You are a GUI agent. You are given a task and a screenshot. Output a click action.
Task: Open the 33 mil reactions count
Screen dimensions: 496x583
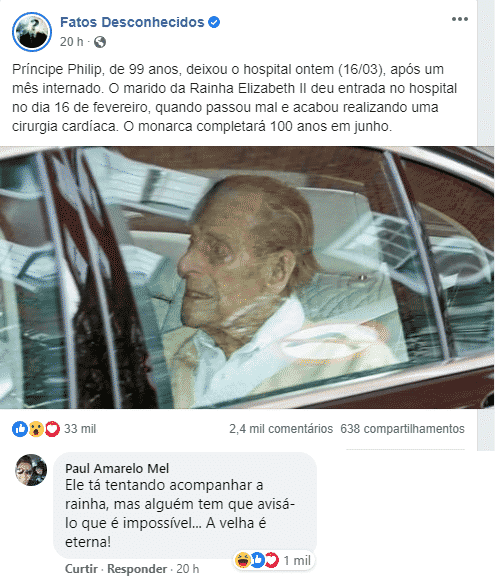(80, 429)
